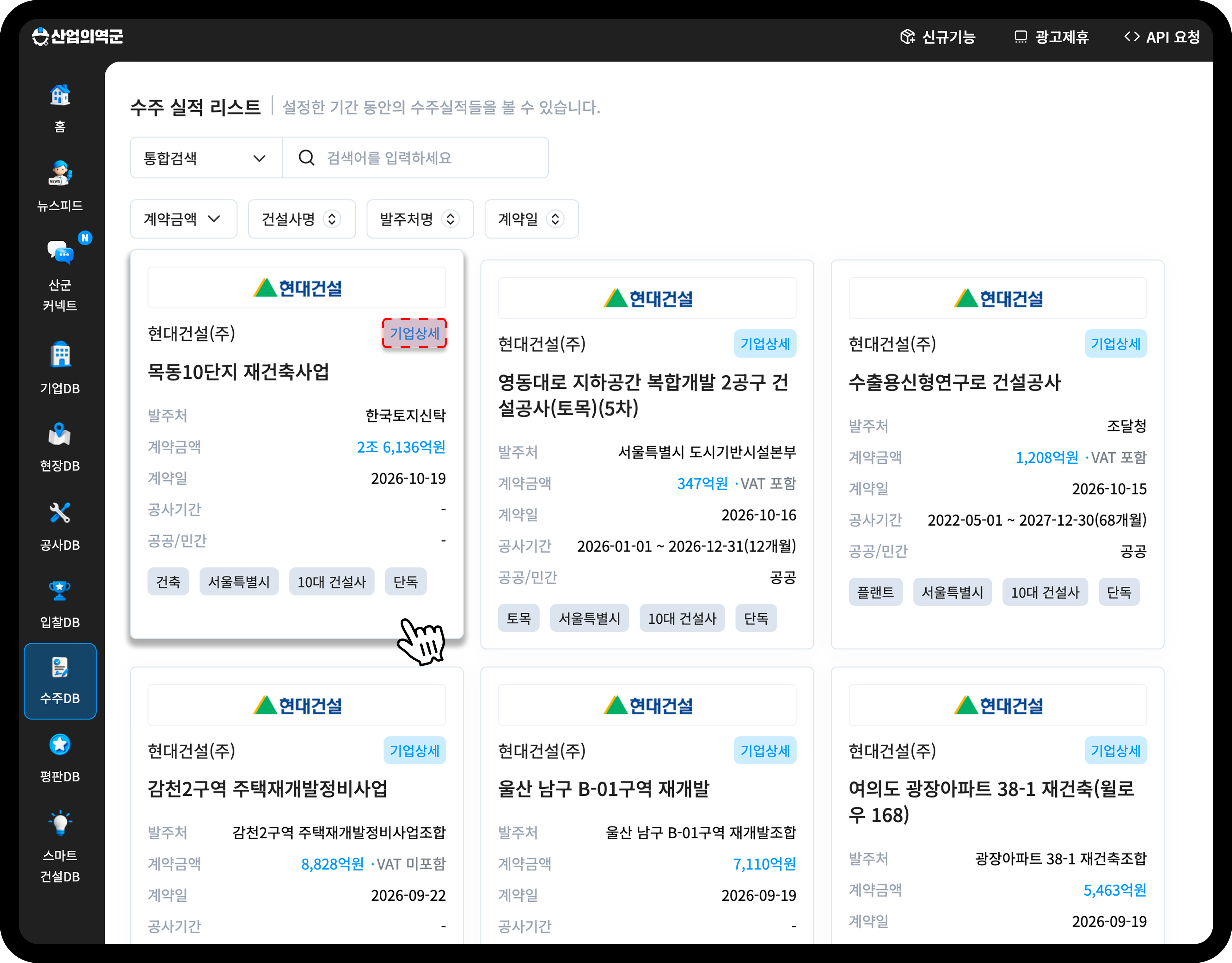Open 감천2구역 주택재개발정비사업 project title

(x=267, y=788)
